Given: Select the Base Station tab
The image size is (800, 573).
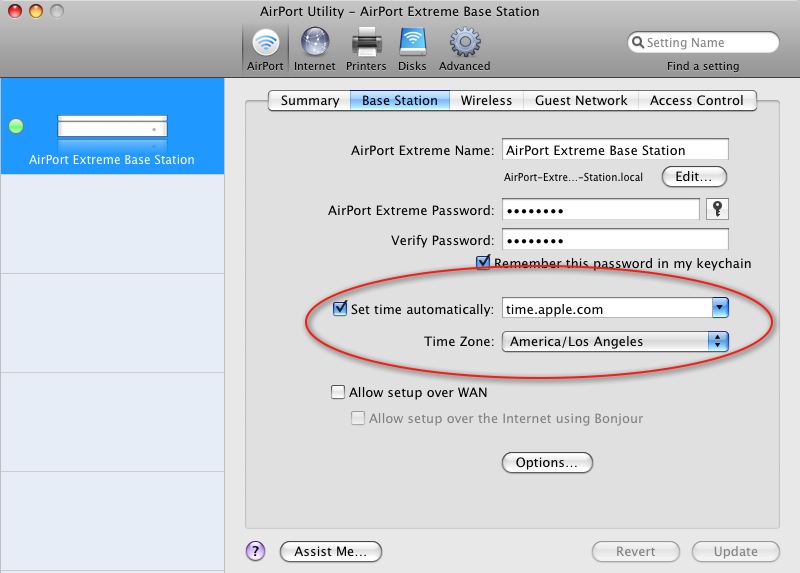Looking at the screenshot, I should pyautogui.click(x=400, y=101).
